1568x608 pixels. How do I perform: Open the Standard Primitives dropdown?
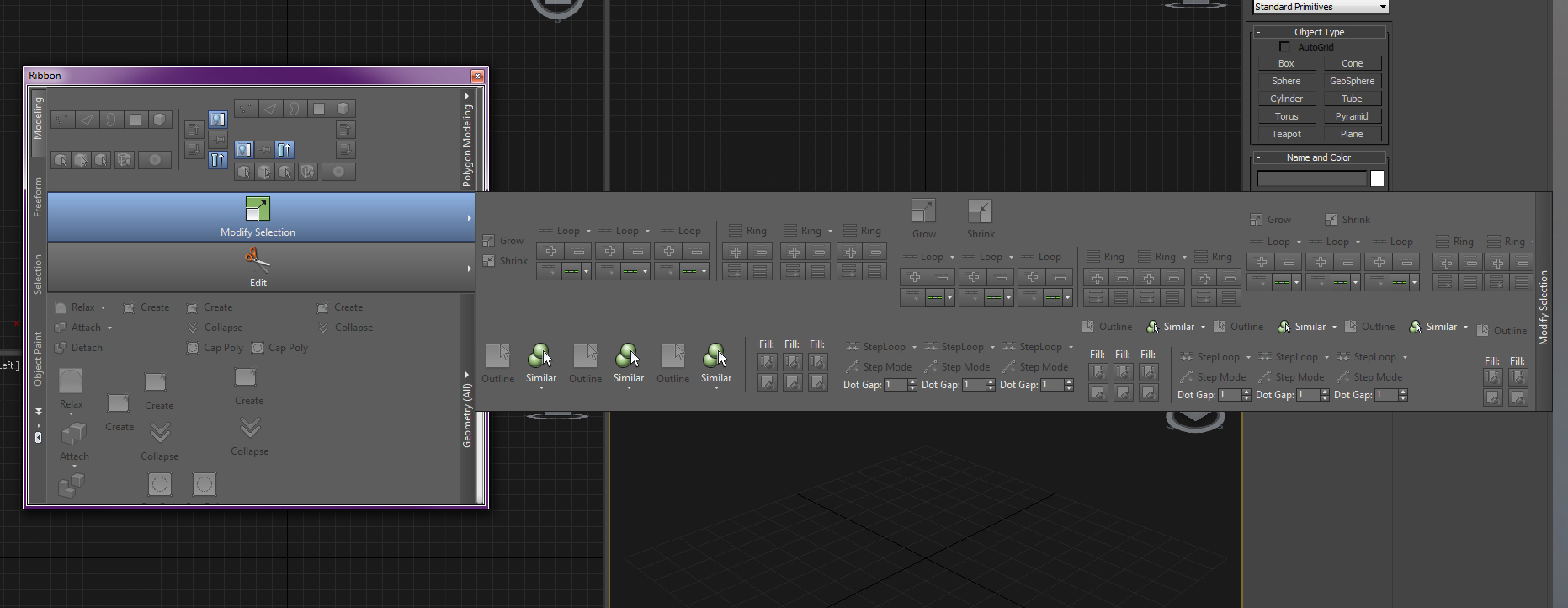(x=1320, y=7)
